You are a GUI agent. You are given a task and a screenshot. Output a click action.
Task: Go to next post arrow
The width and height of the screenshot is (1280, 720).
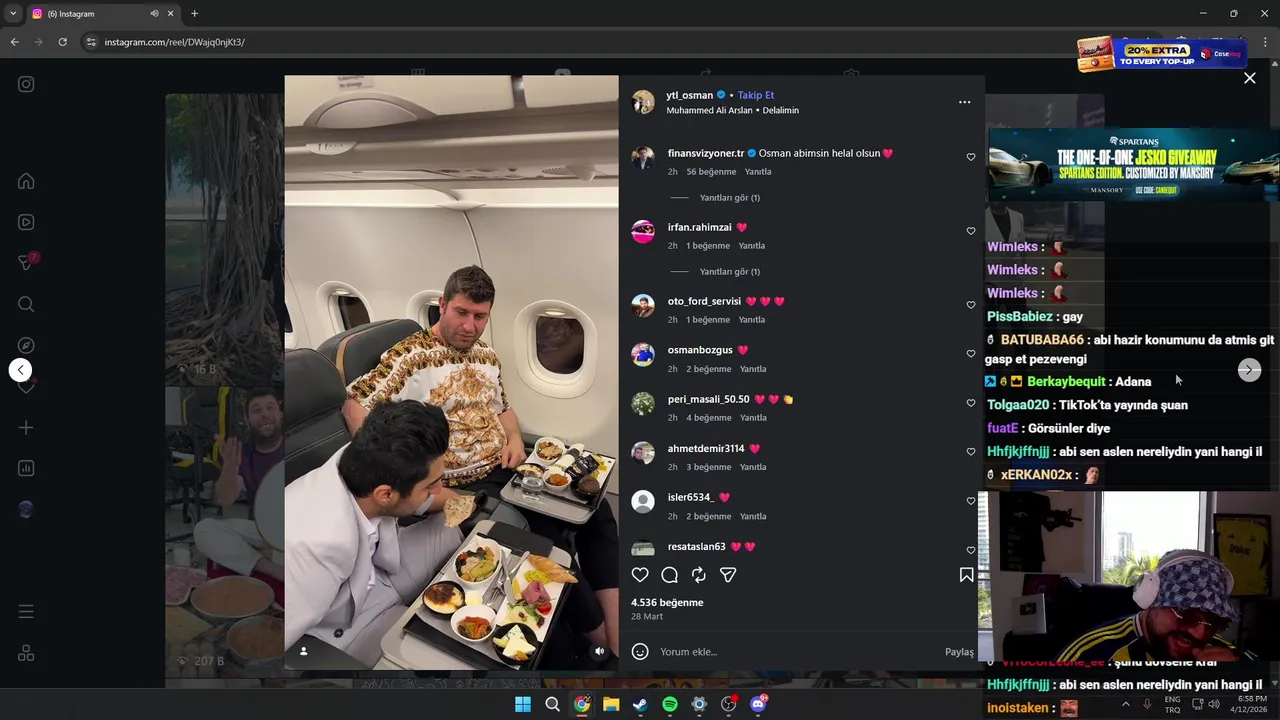[x=1249, y=370]
